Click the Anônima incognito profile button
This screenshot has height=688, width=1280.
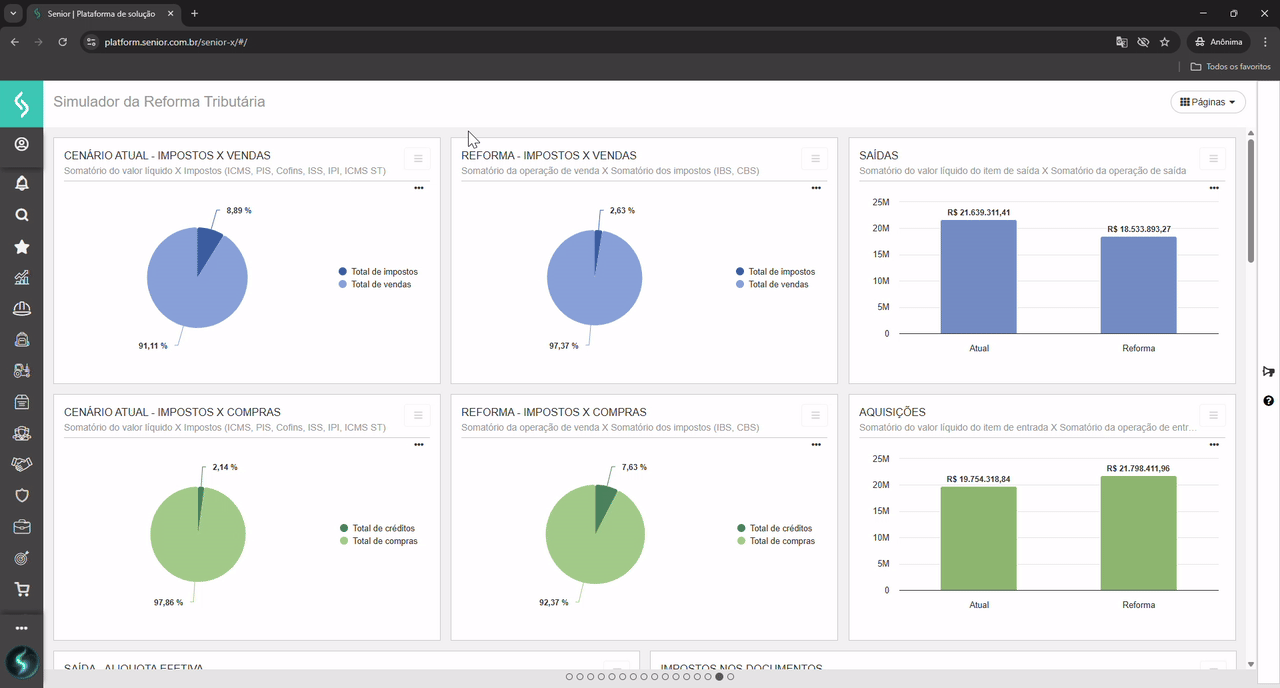click(1218, 42)
